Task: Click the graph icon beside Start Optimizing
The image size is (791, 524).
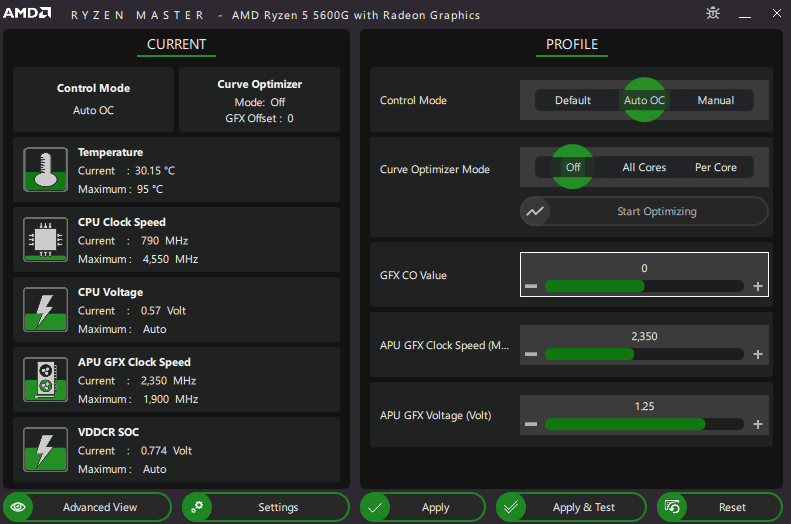Action: (x=535, y=211)
